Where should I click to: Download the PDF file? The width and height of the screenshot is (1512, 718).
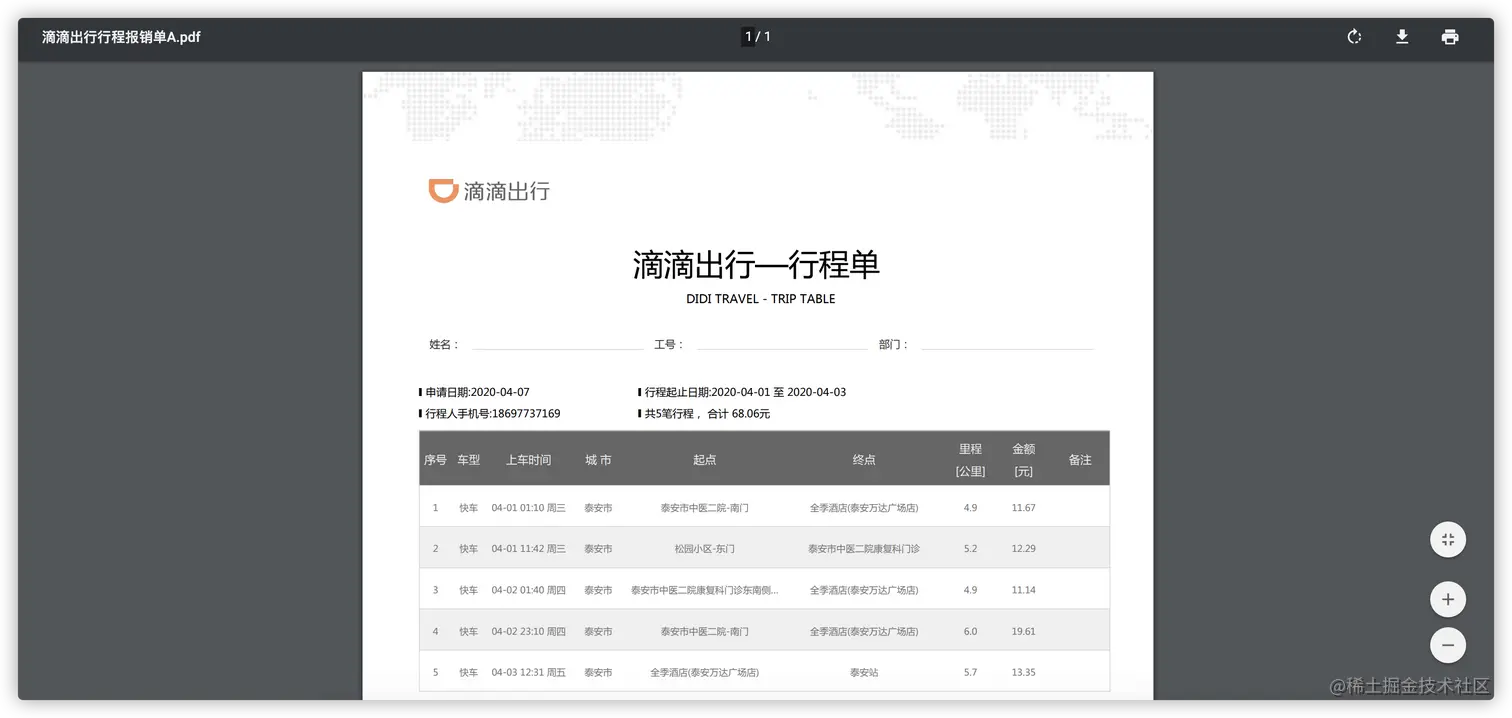pyautogui.click(x=1402, y=37)
